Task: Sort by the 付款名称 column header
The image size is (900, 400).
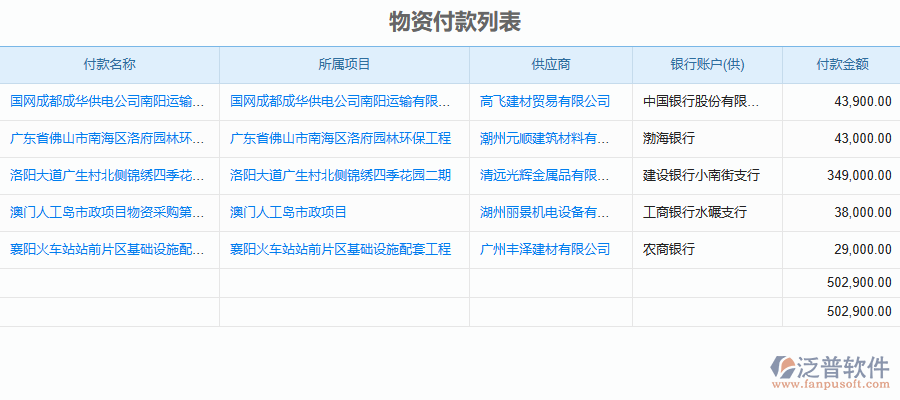Action: pyautogui.click(x=110, y=65)
